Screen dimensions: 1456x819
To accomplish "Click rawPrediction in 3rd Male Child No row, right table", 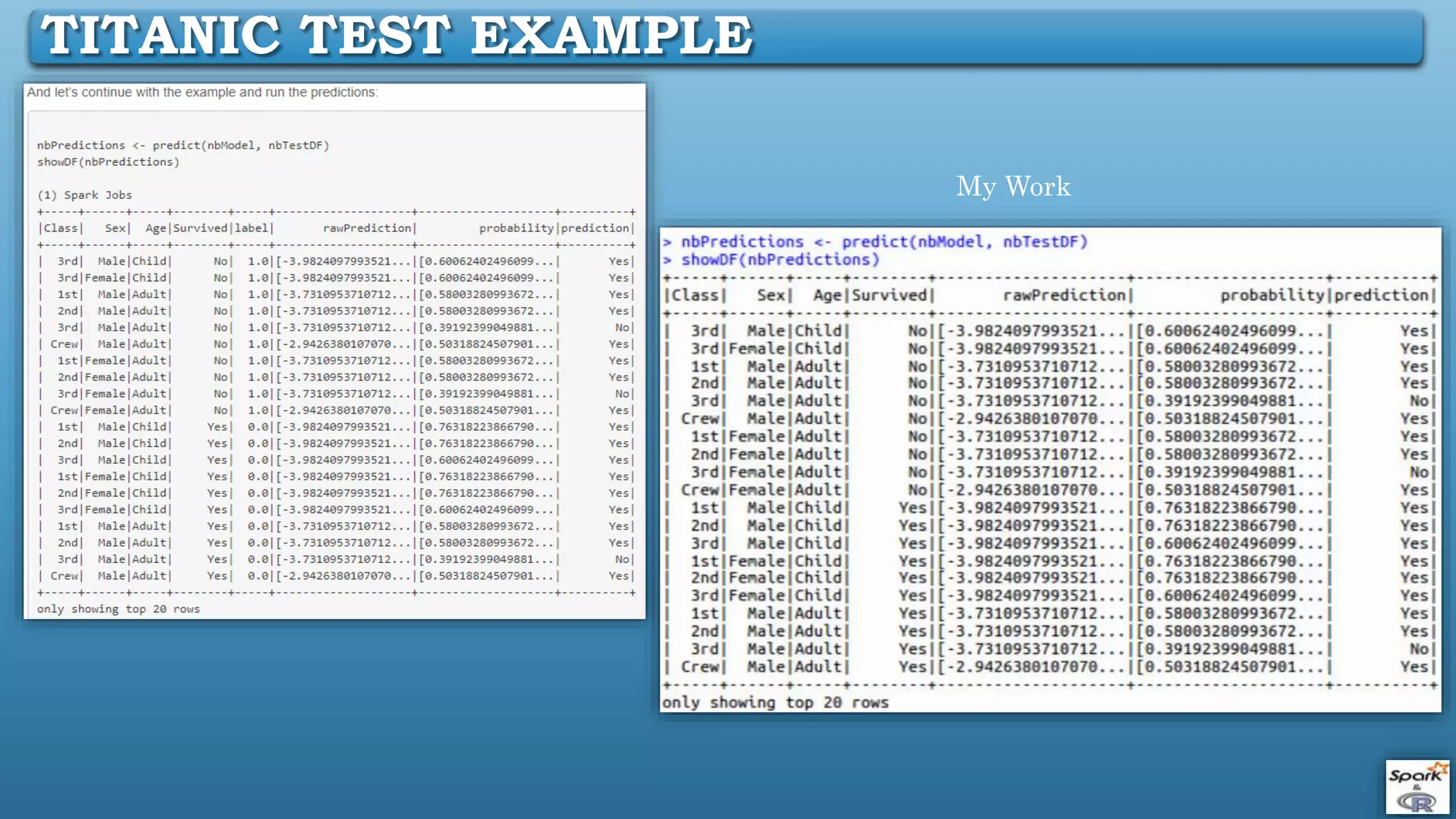I will tap(1032, 331).
